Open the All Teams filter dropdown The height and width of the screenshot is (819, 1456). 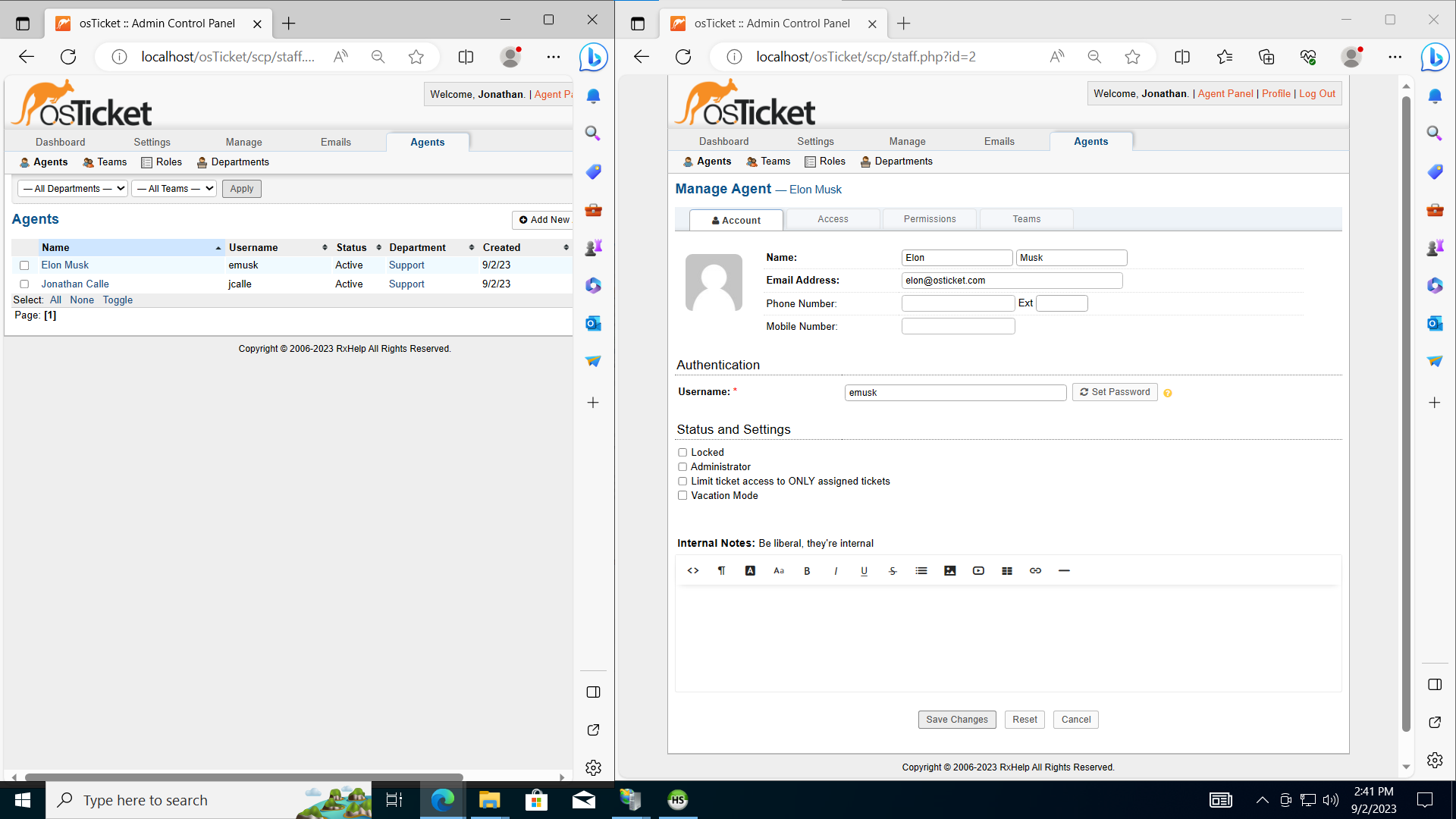[x=174, y=188]
